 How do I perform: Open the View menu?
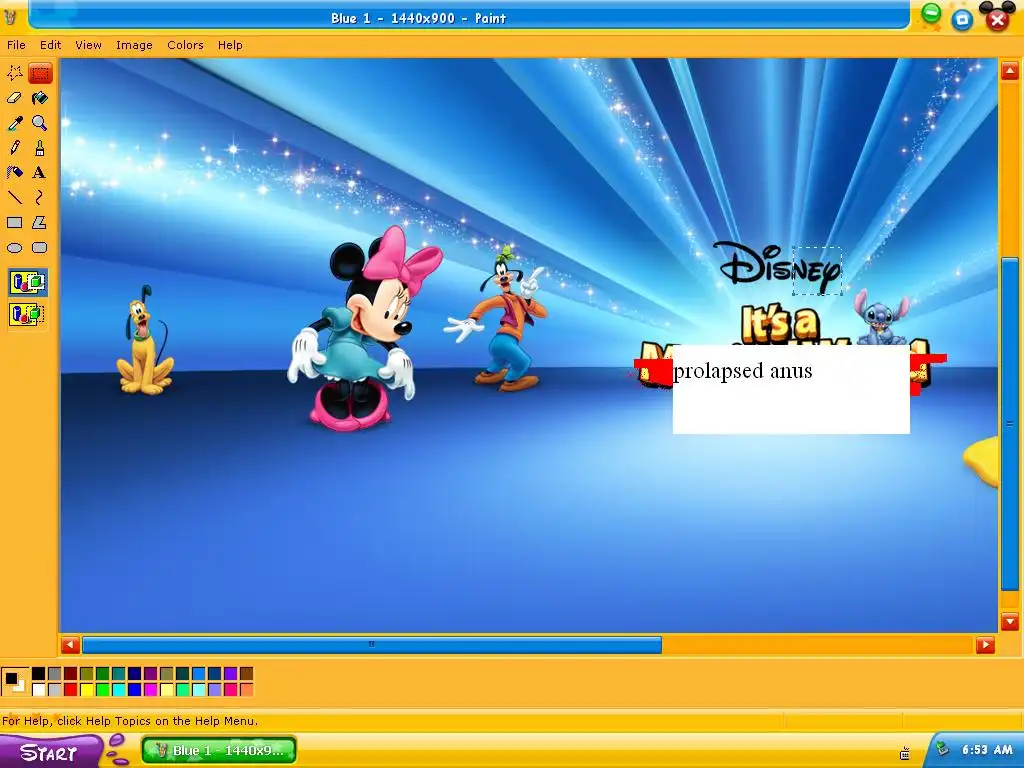[x=88, y=45]
